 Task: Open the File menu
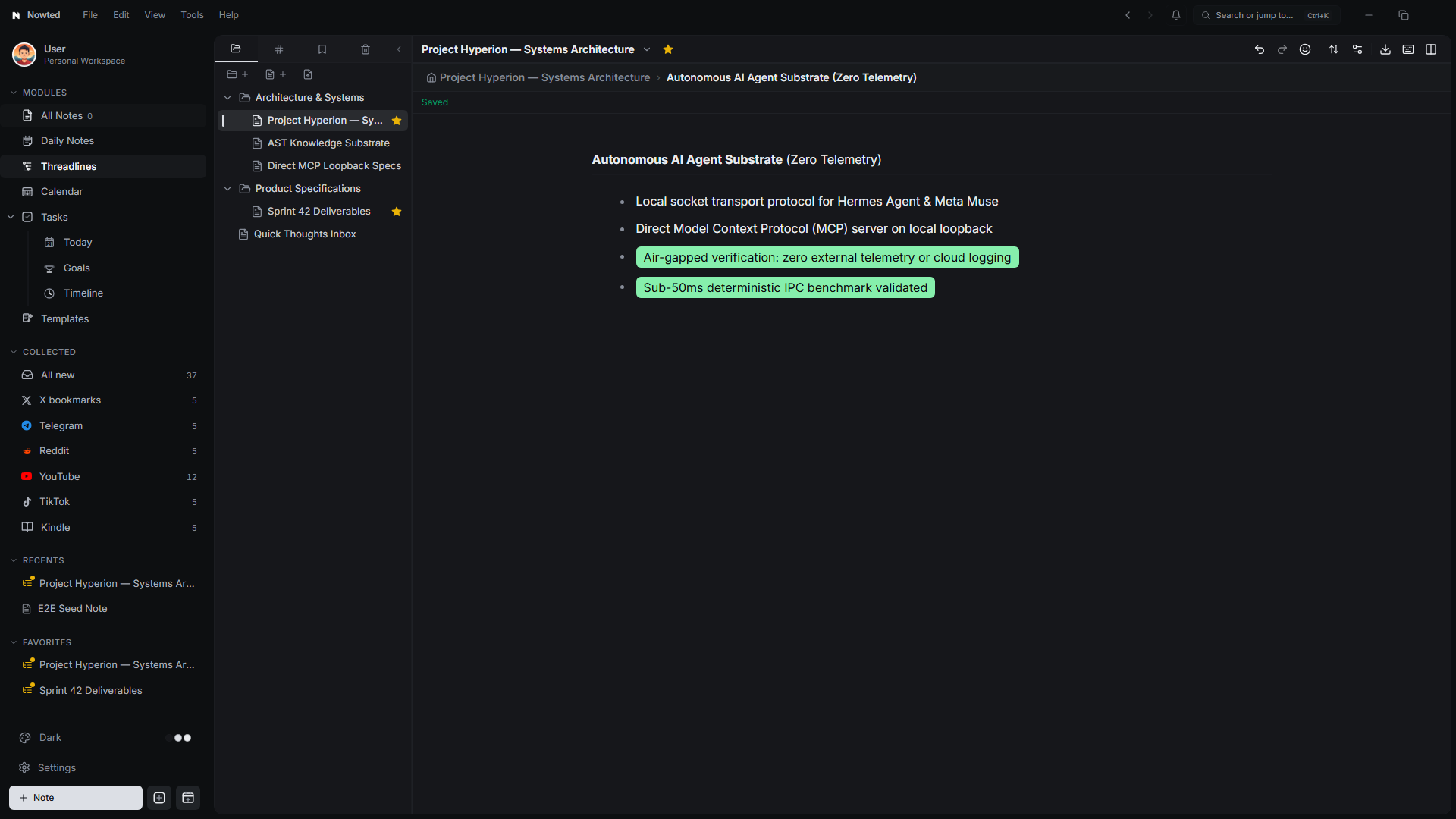tap(90, 15)
